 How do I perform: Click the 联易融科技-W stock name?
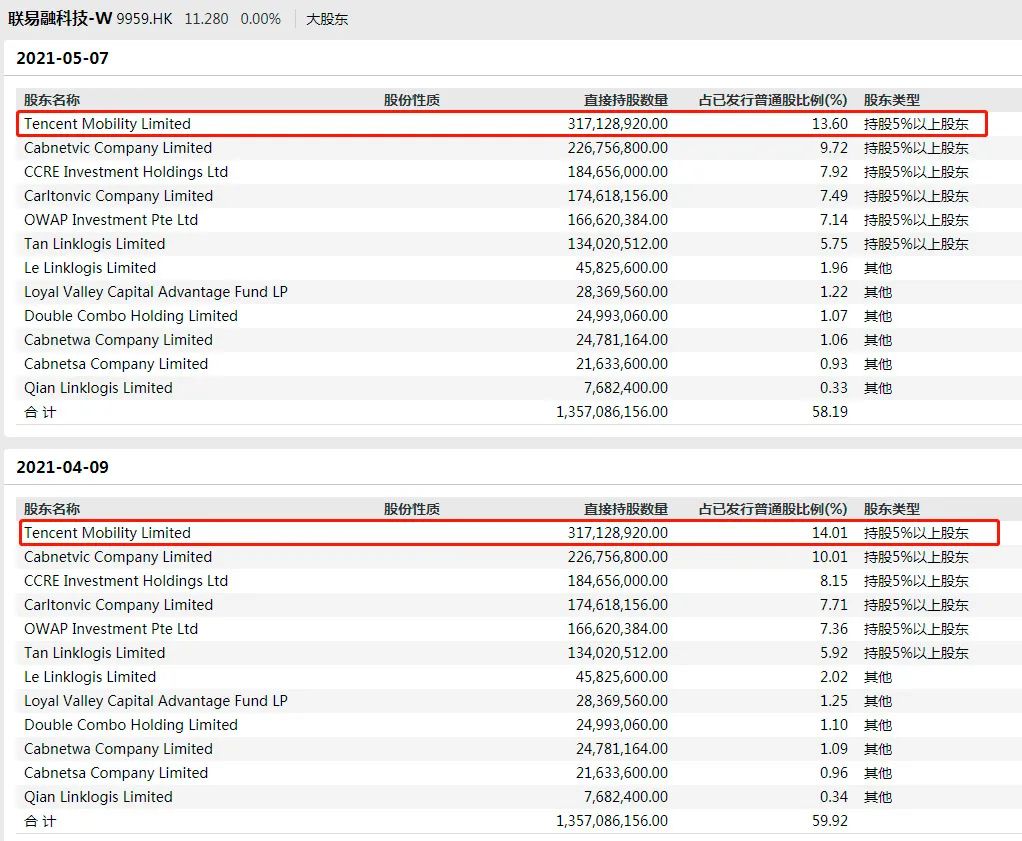(60, 19)
